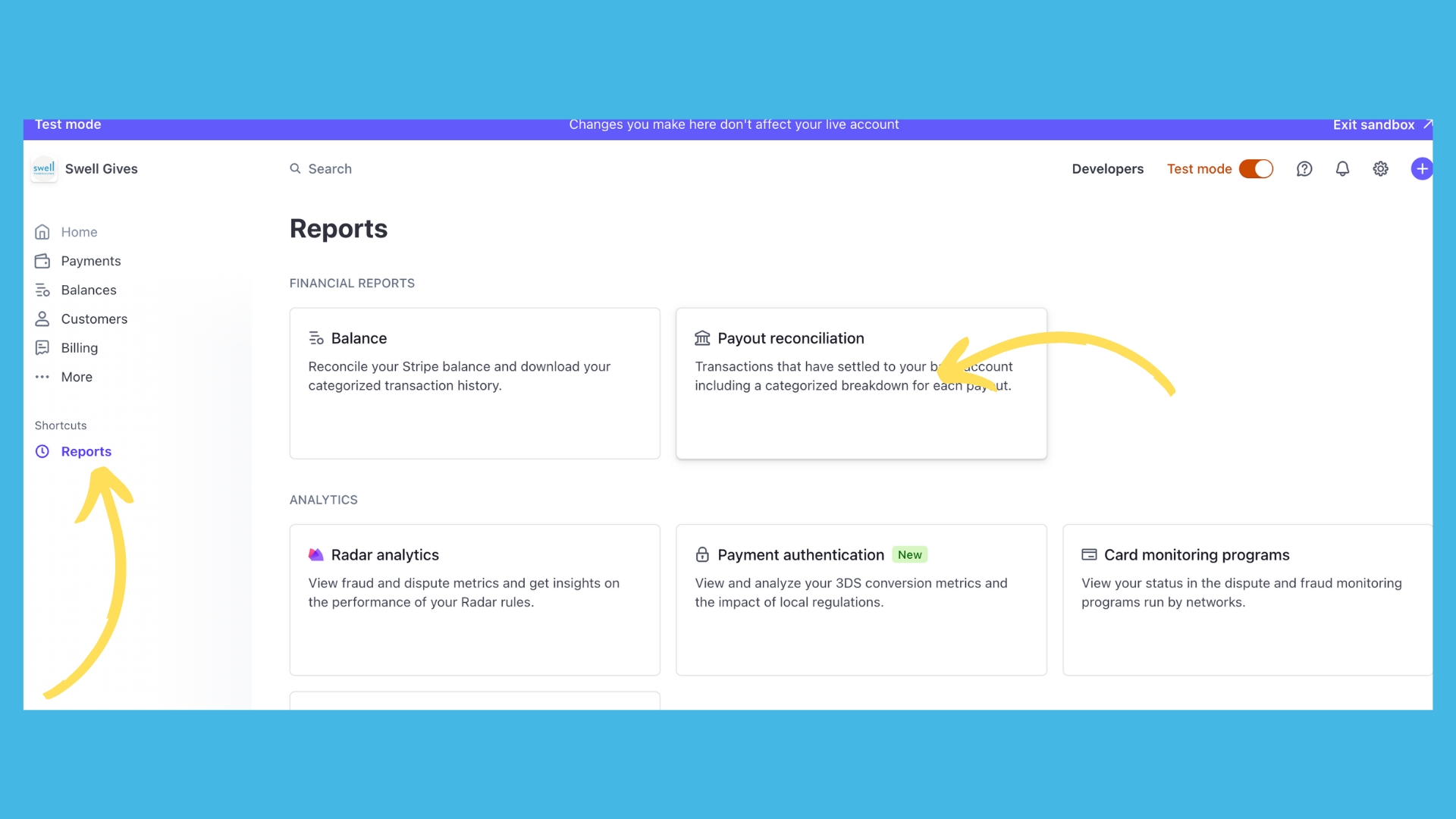Click the Reports shortcut icon
The width and height of the screenshot is (1456, 819).
(x=42, y=451)
